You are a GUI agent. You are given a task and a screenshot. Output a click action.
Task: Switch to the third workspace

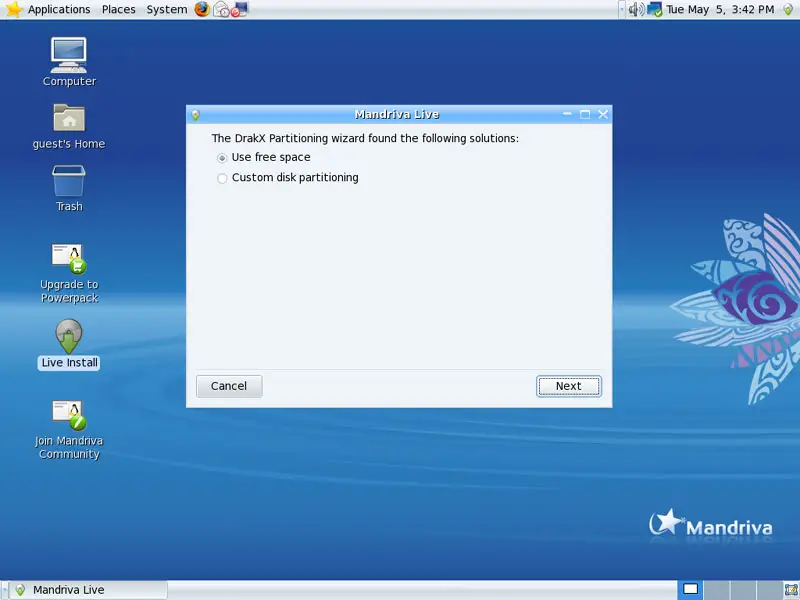point(742,590)
